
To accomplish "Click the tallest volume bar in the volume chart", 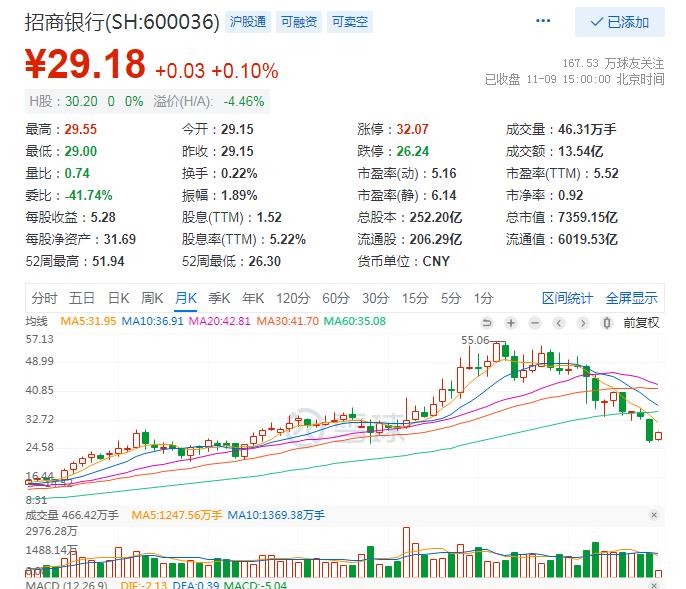I will [x=406, y=552].
